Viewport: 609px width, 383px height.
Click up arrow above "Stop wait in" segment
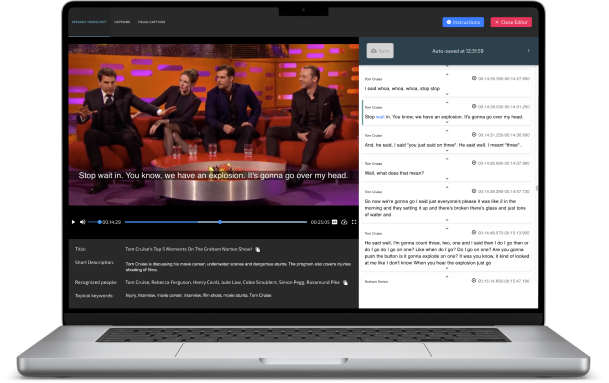(x=447, y=103)
